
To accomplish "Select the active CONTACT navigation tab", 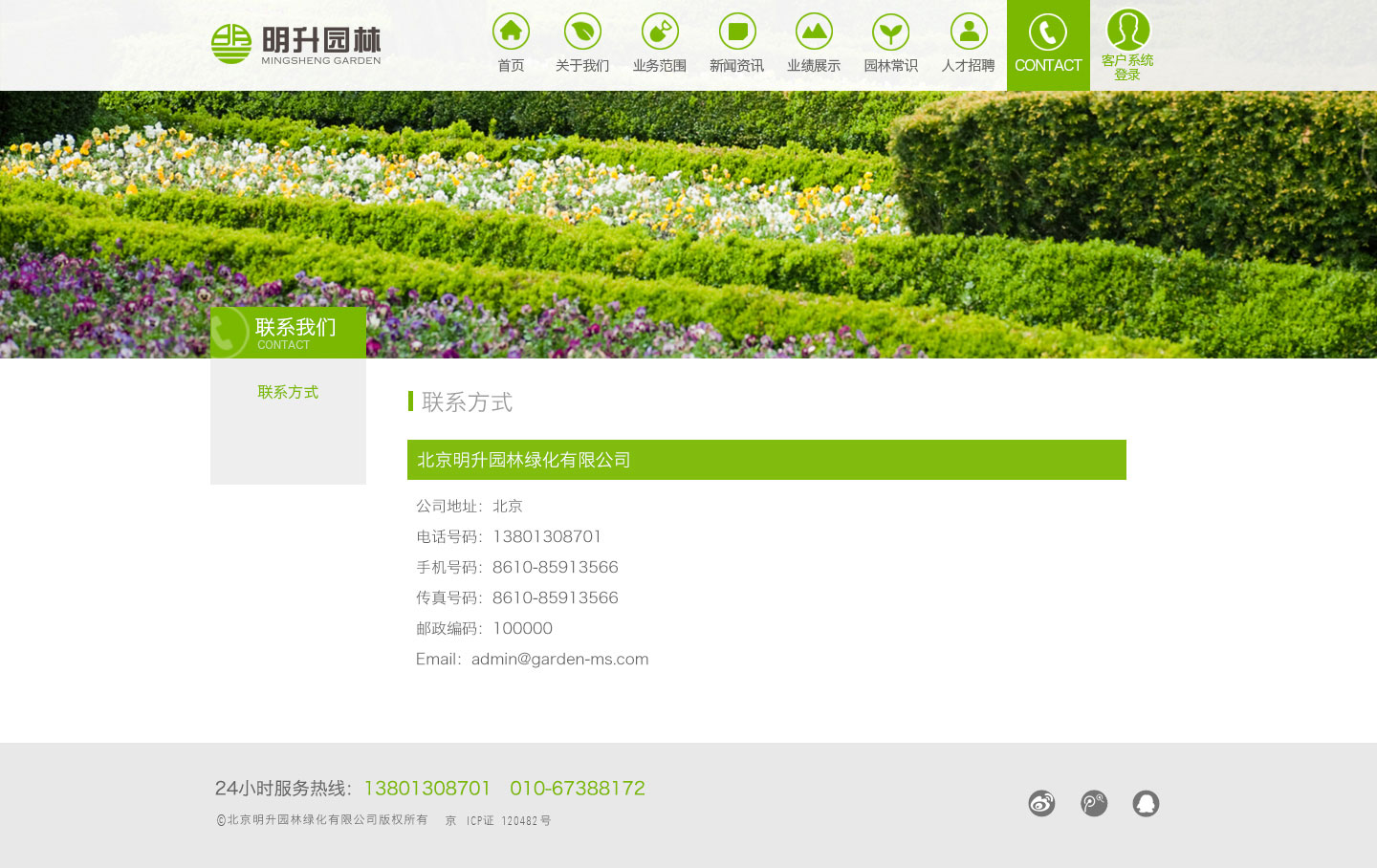I will 1048,45.
